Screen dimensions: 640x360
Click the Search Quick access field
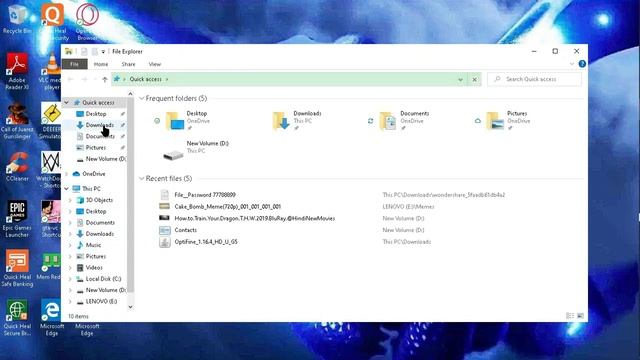tap(534, 79)
